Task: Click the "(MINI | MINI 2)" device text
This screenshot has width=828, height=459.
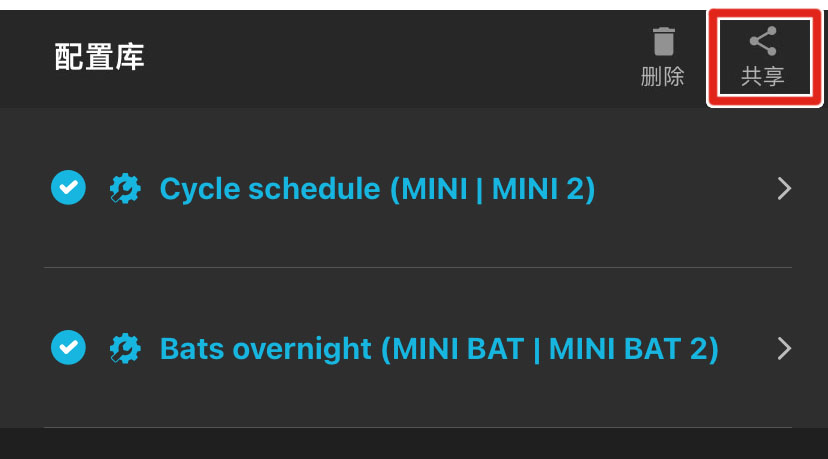Action: click(x=492, y=188)
